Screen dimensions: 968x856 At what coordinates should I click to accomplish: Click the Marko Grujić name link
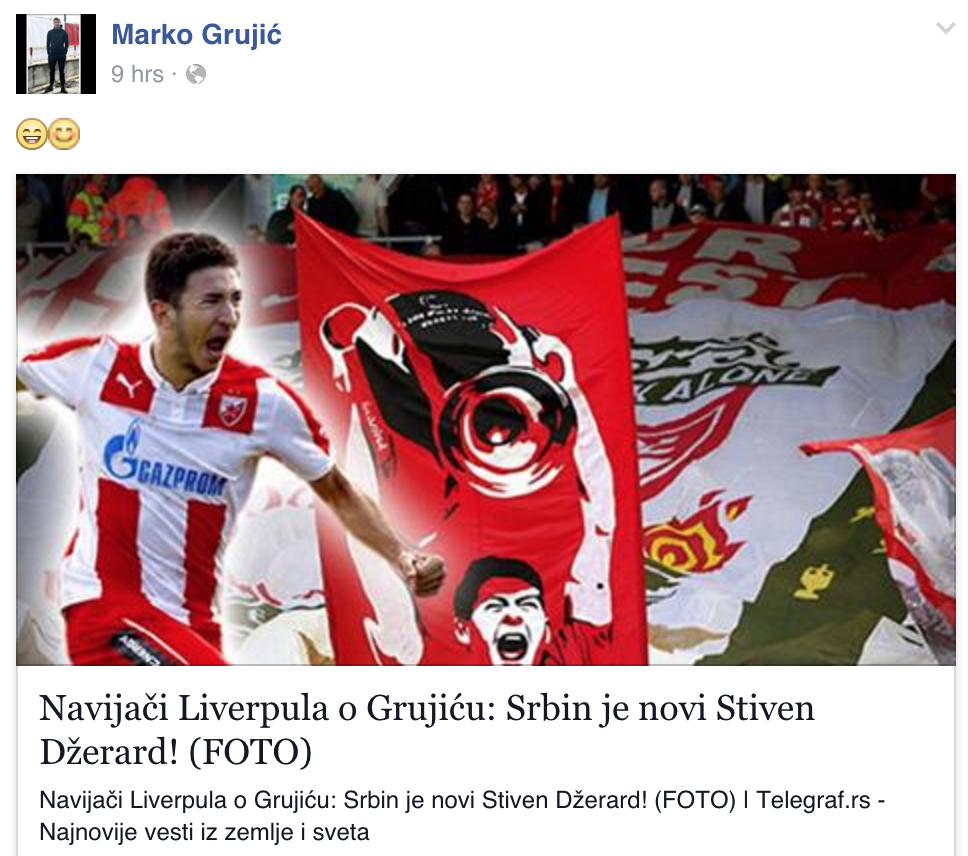click(196, 35)
